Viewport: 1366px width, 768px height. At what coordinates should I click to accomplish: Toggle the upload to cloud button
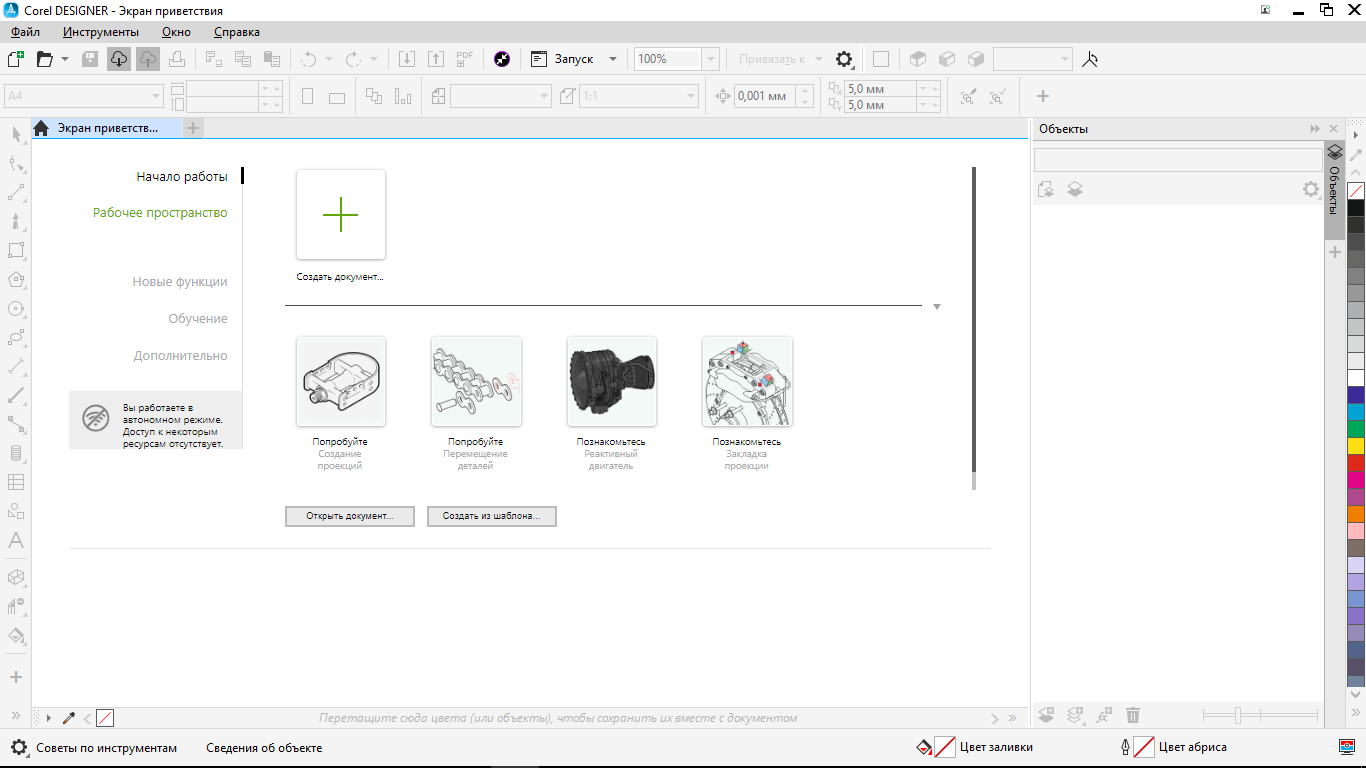(148, 59)
